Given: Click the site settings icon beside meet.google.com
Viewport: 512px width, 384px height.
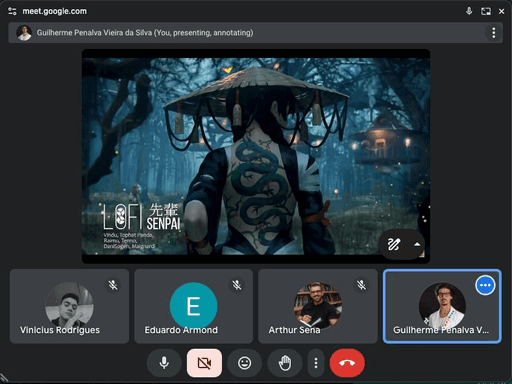Looking at the screenshot, I should tap(12, 11).
